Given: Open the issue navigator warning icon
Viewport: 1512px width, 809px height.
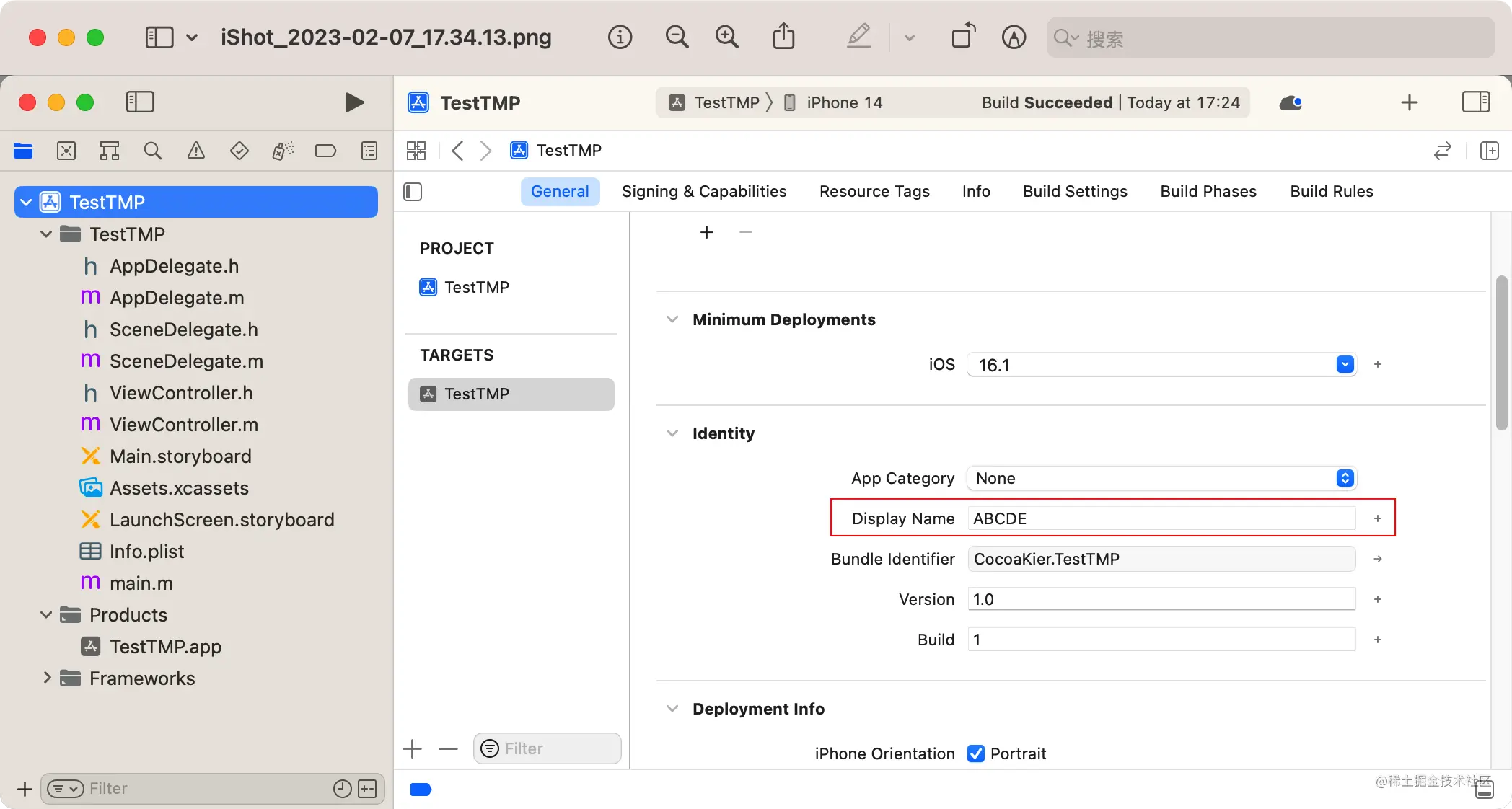Looking at the screenshot, I should [195, 151].
